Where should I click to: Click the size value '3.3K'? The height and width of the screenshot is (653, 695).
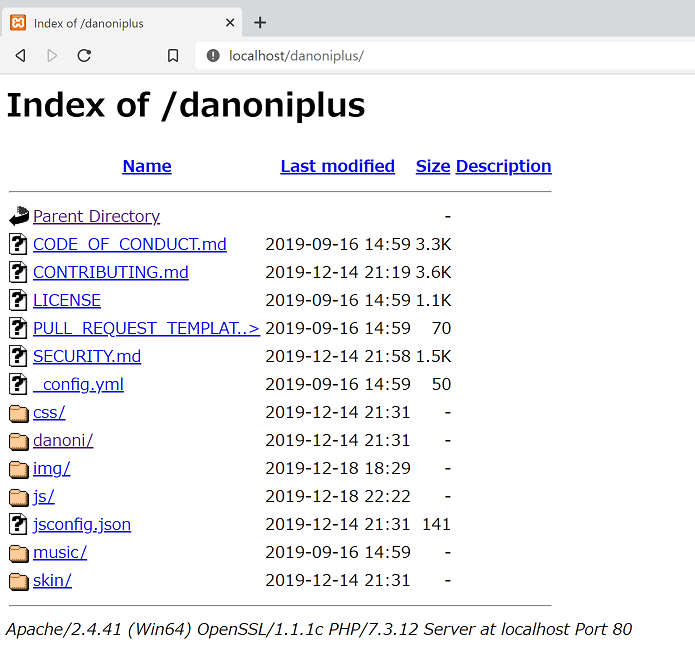click(x=433, y=244)
